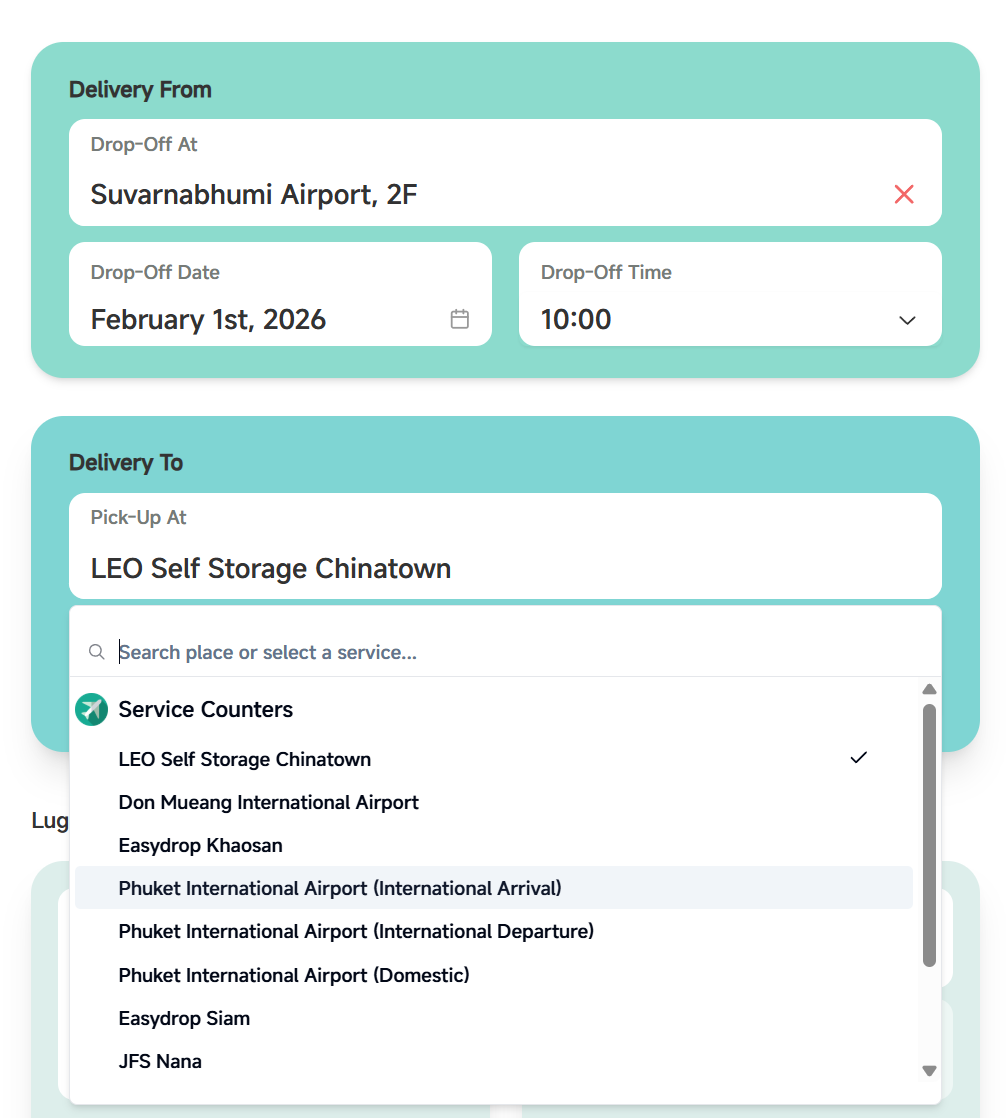Image resolution: width=1006 pixels, height=1118 pixels.
Task: Choose Don Mueang International Airport
Action: click(268, 802)
